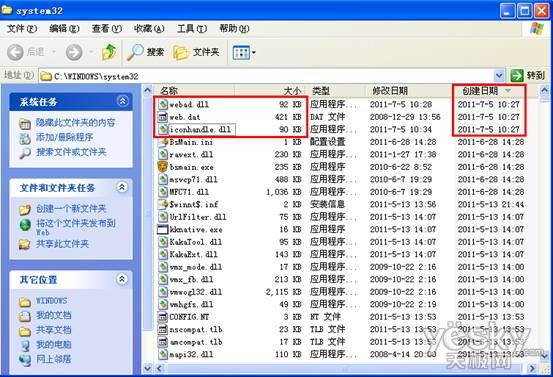Select the mapi32.dll file icon
The image size is (553, 377).
point(163,354)
